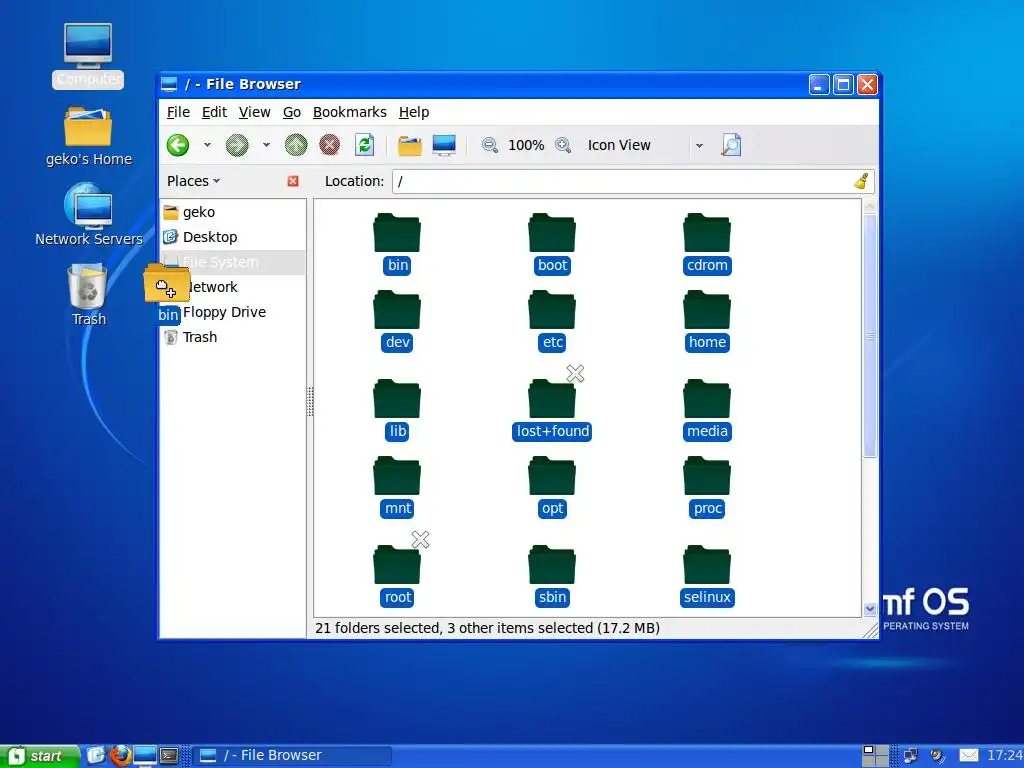The image size is (1024, 768).
Task: Select geko in Places sidebar
Action: [x=232, y=212]
